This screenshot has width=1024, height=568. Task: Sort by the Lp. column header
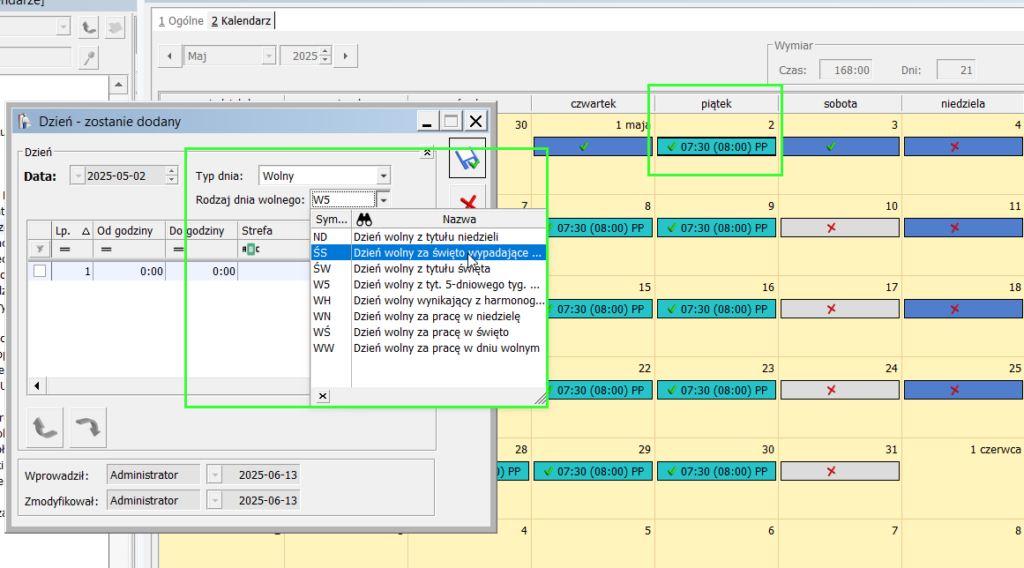(x=72, y=230)
